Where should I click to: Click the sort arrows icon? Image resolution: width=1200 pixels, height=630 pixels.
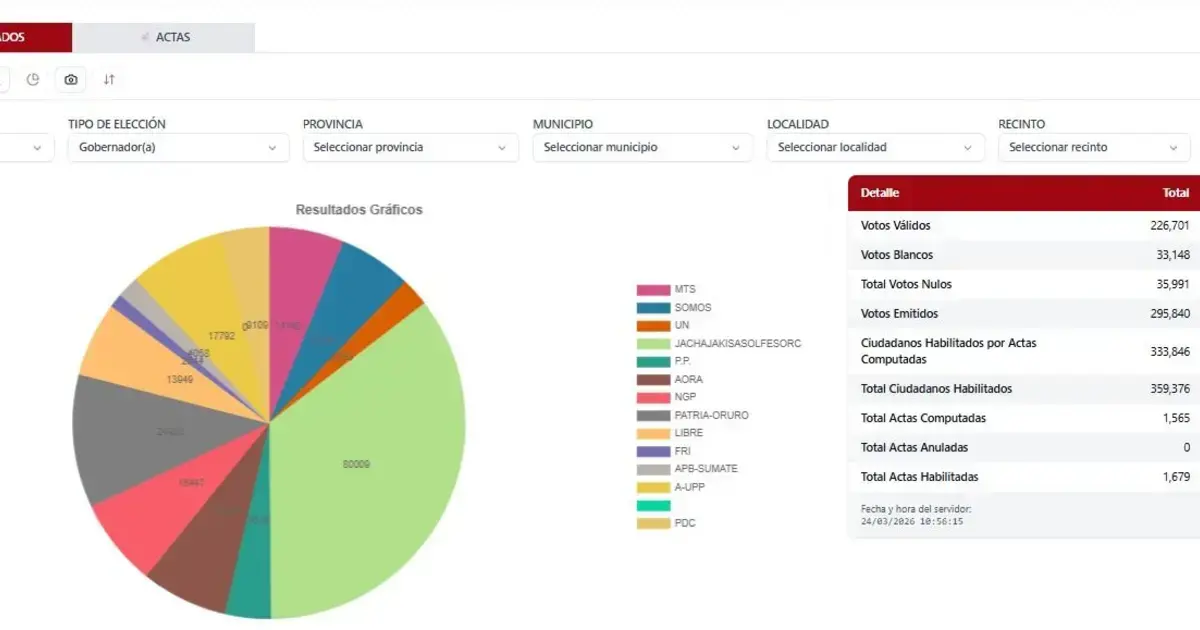pyautogui.click(x=109, y=79)
